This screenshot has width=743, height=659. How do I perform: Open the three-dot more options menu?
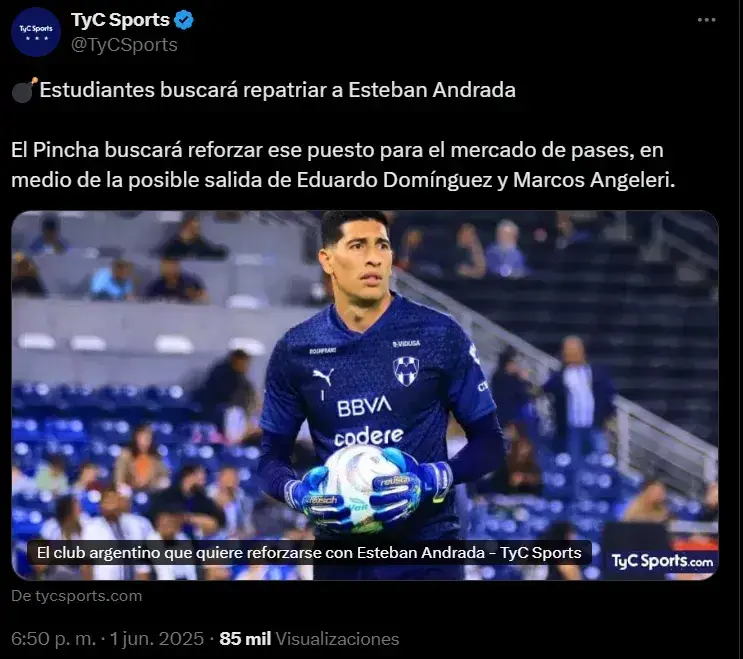706,20
